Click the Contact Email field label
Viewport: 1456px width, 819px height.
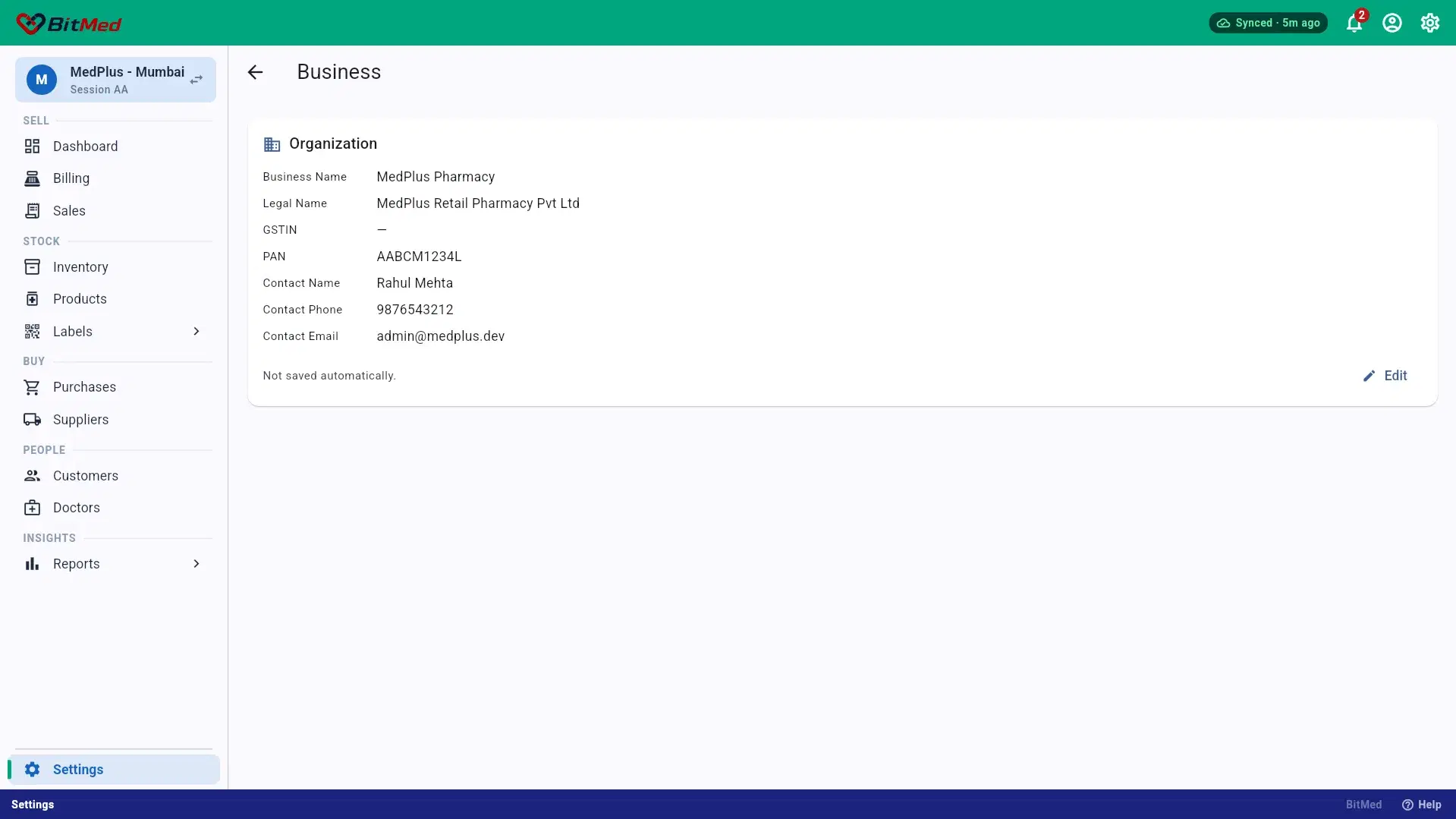300,336
